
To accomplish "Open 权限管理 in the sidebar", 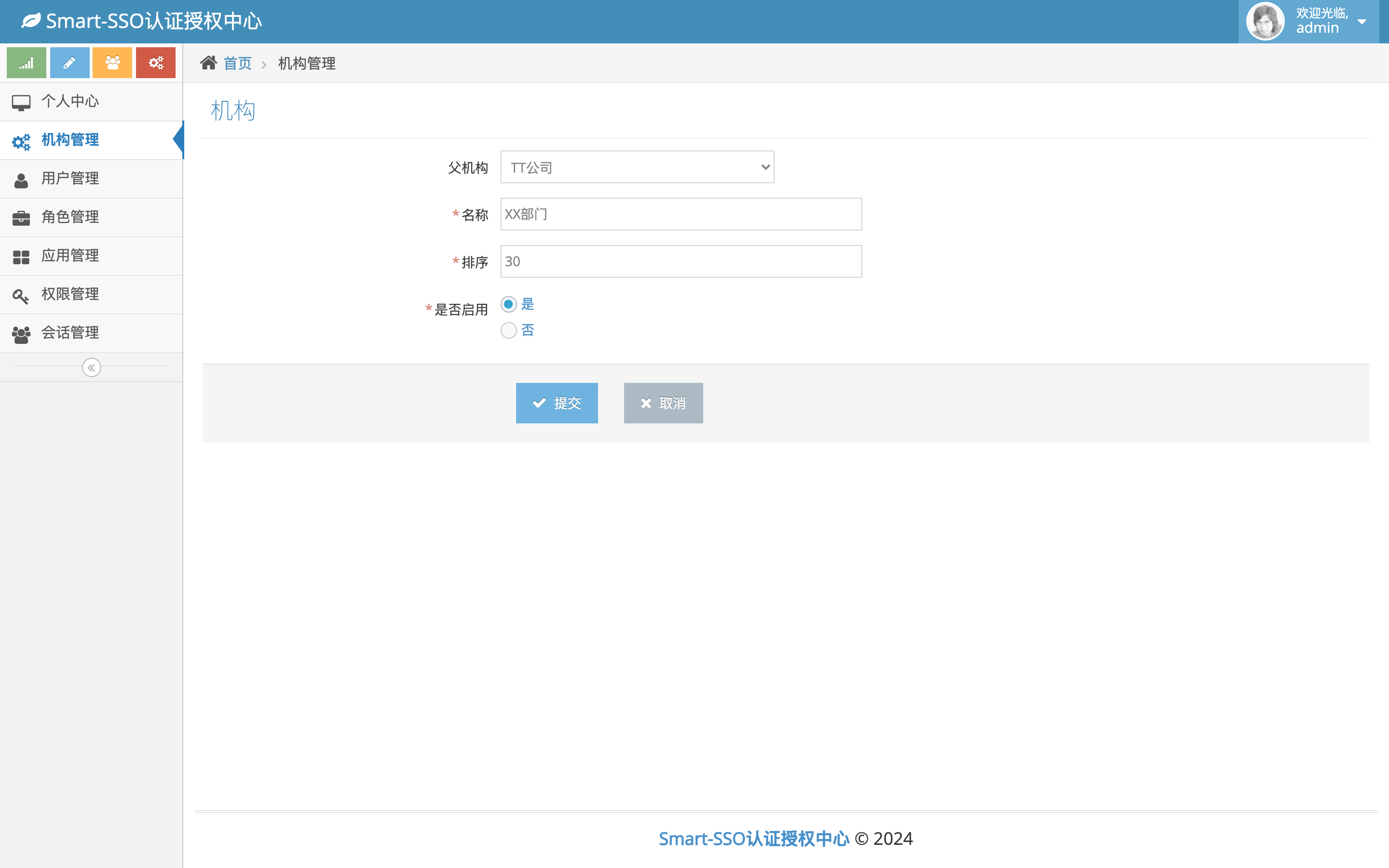I will coord(91,294).
